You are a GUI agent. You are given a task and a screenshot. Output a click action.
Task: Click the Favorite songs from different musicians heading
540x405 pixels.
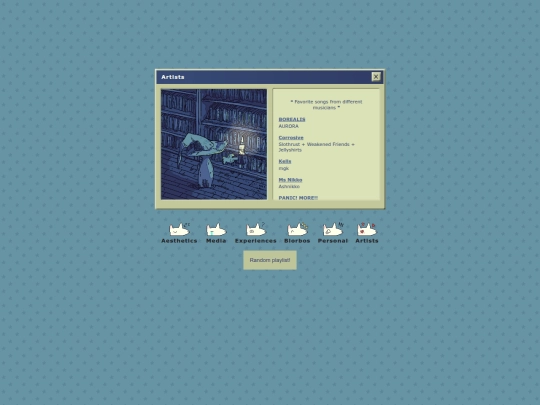(326, 105)
